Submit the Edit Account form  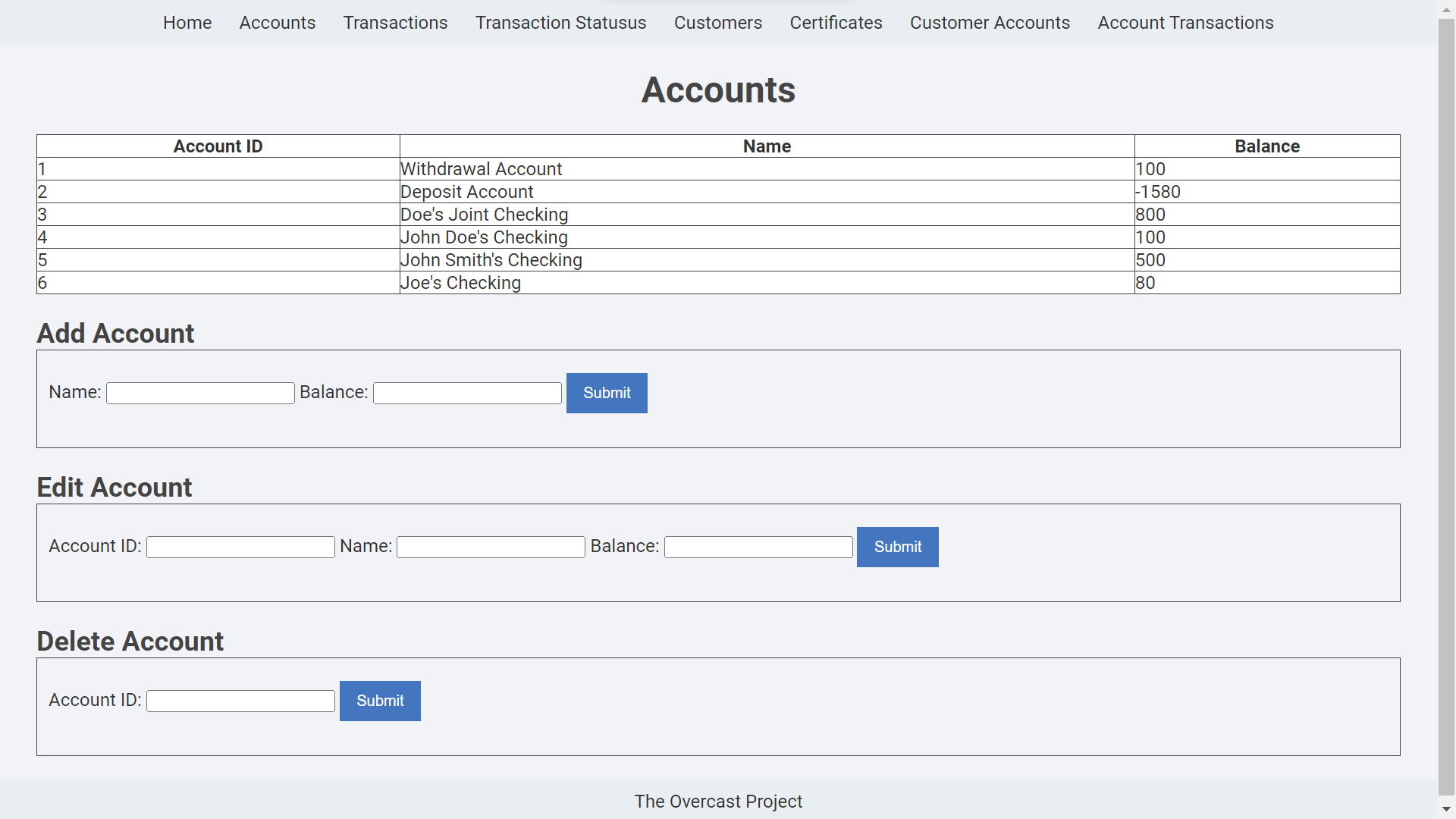(x=897, y=547)
